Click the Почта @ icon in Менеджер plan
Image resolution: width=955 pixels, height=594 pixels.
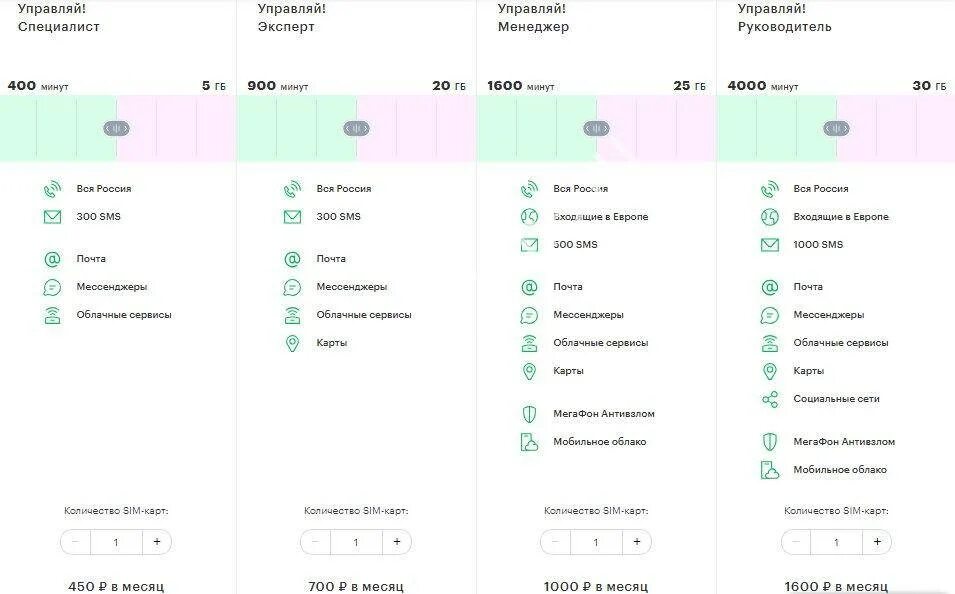click(529, 287)
